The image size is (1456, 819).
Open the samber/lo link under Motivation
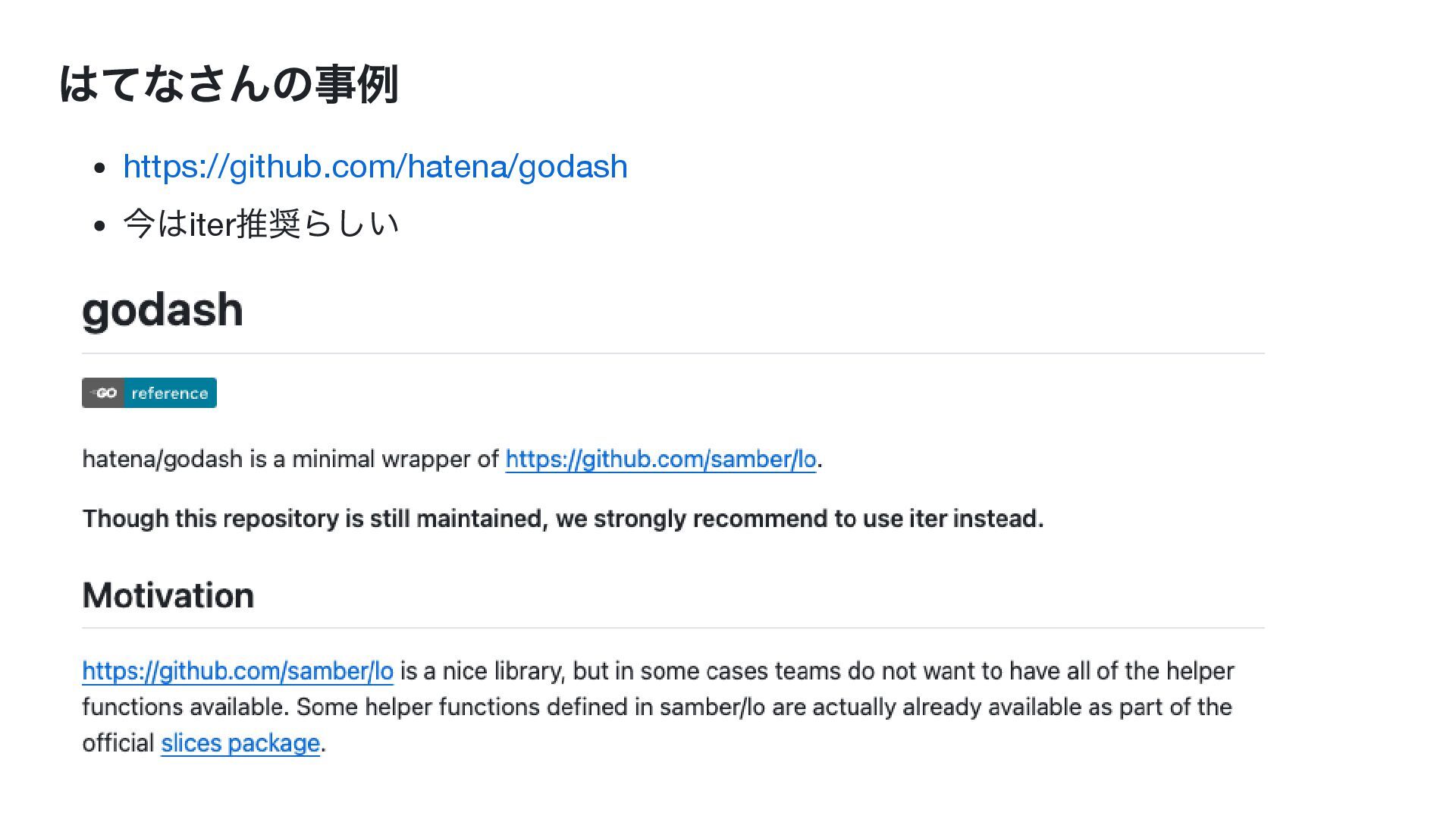pyautogui.click(x=237, y=671)
